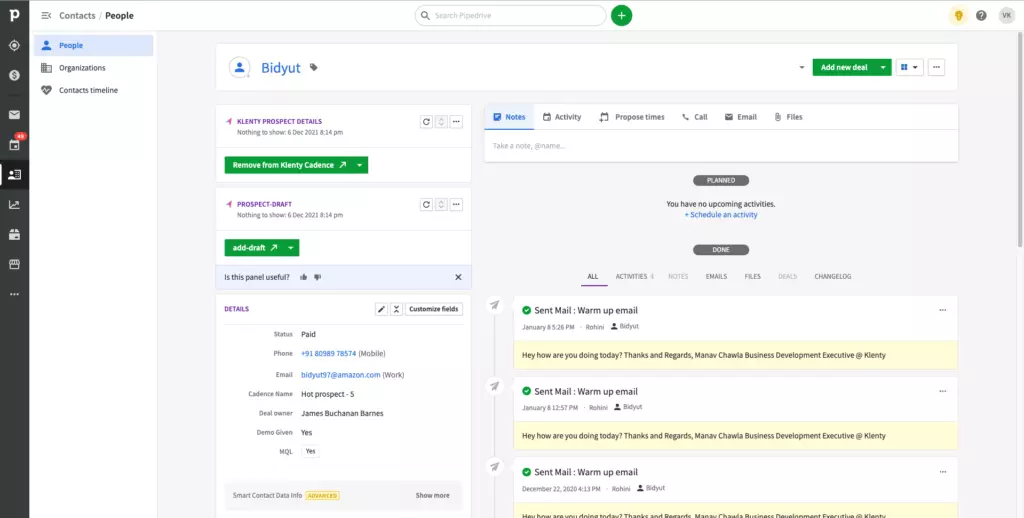Filter history by ACTIVITIES

(634, 277)
